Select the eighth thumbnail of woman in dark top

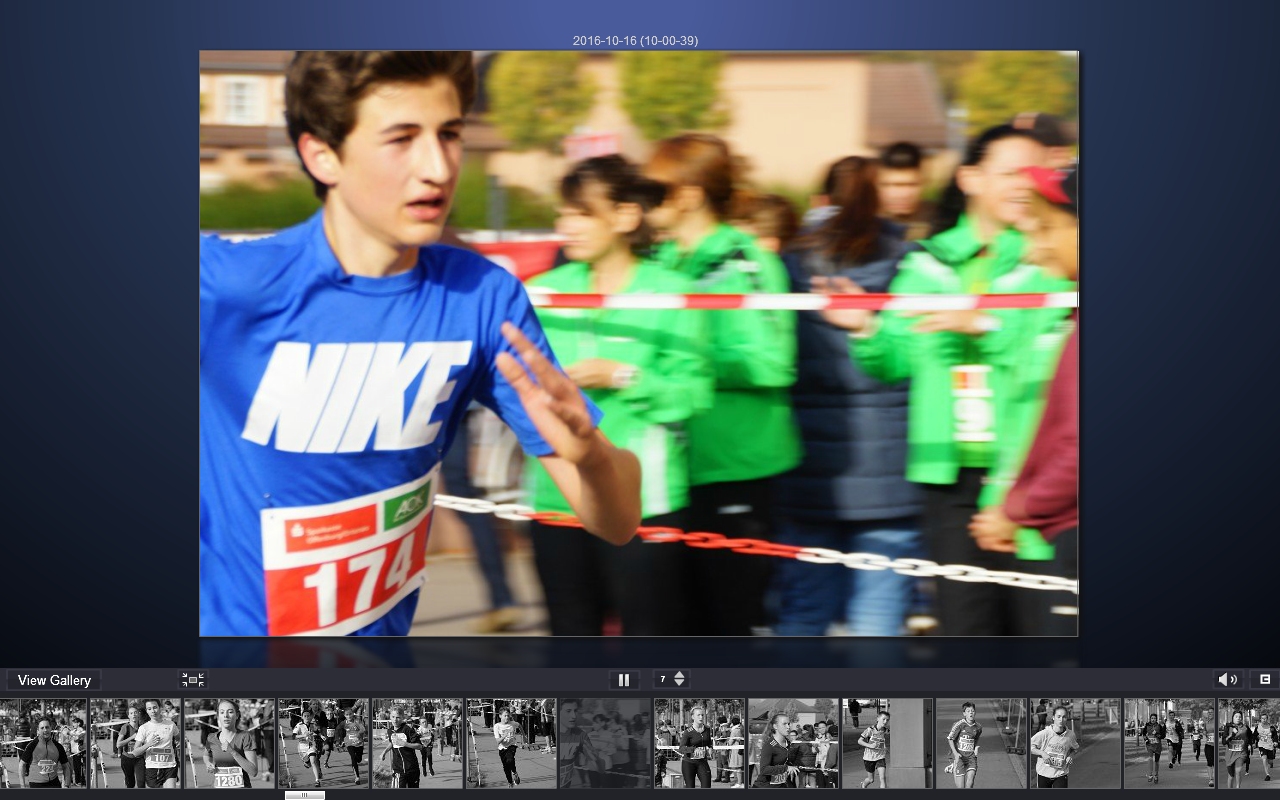(x=699, y=743)
